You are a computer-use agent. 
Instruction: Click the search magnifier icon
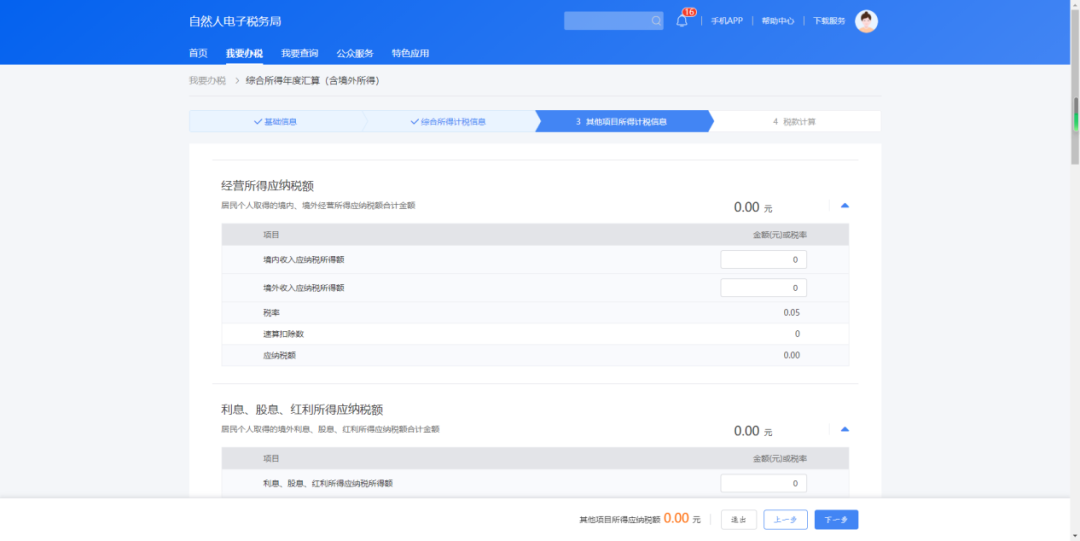pos(656,21)
